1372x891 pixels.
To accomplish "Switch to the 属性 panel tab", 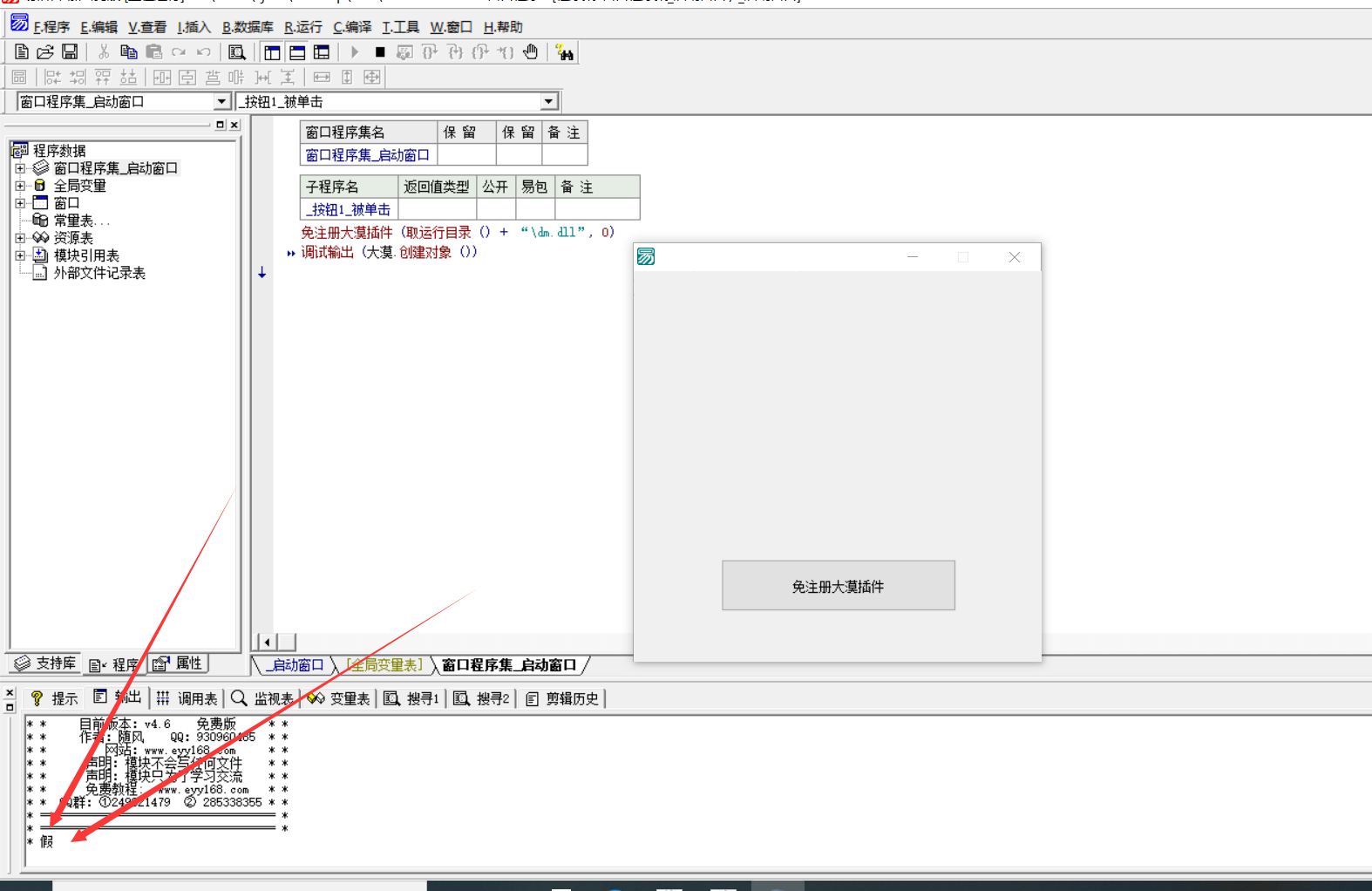I will [x=178, y=663].
